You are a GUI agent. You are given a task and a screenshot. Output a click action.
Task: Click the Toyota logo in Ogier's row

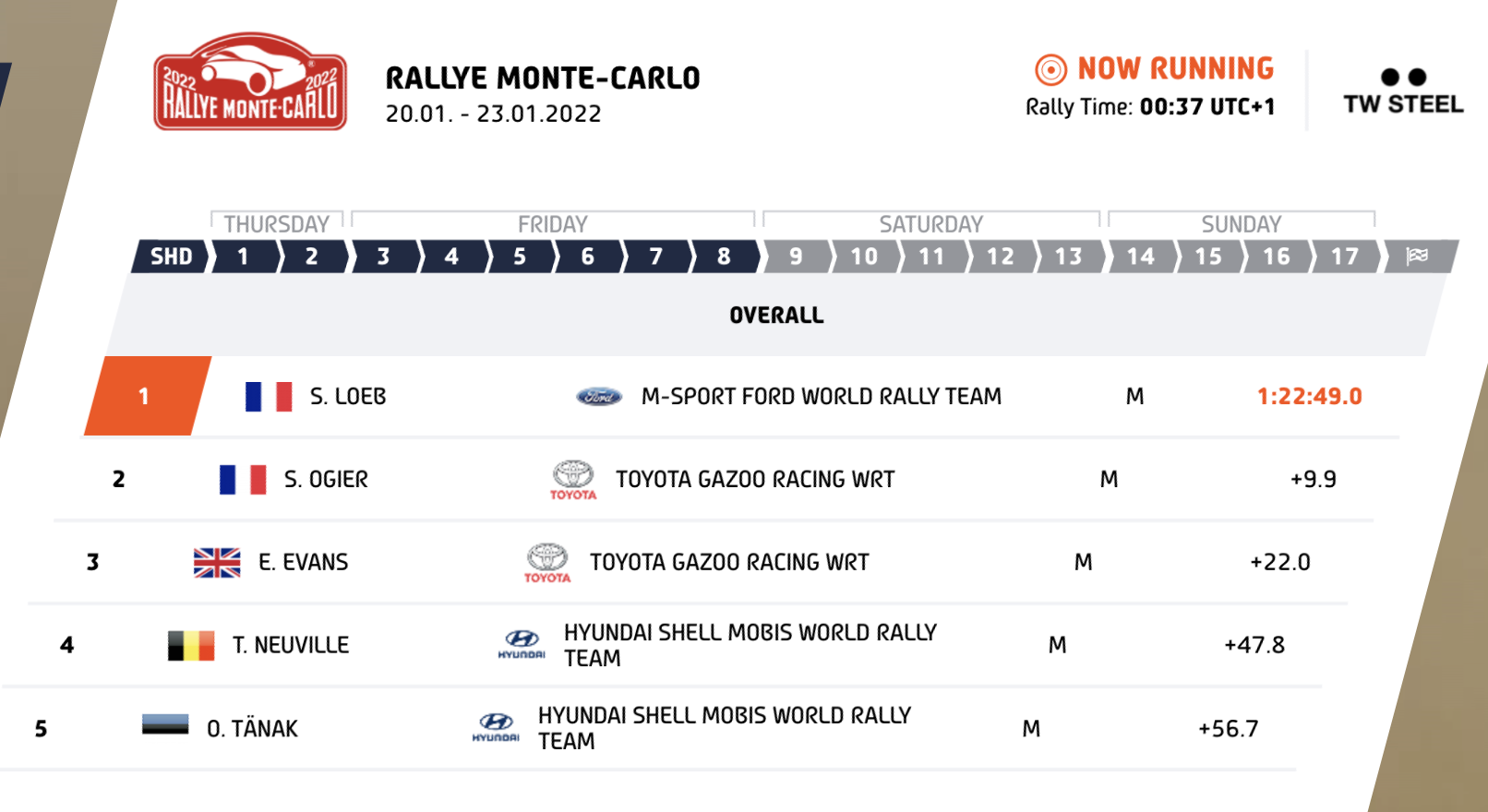point(573,480)
